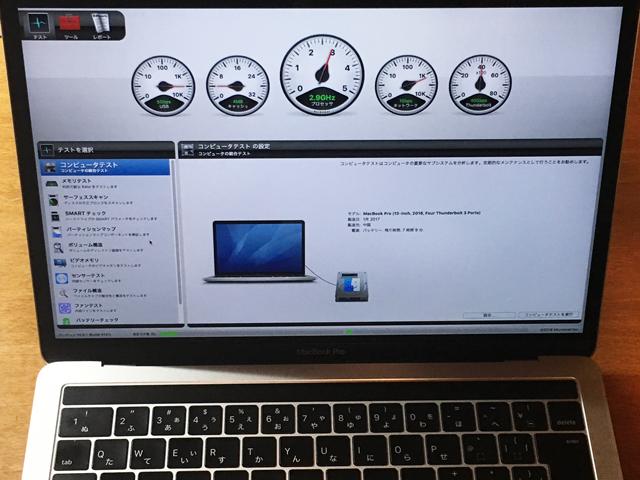Viewport: 640px width, 480px height.
Task: Click the サーフェススキャン disk icon
Action: click(x=54, y=200)
